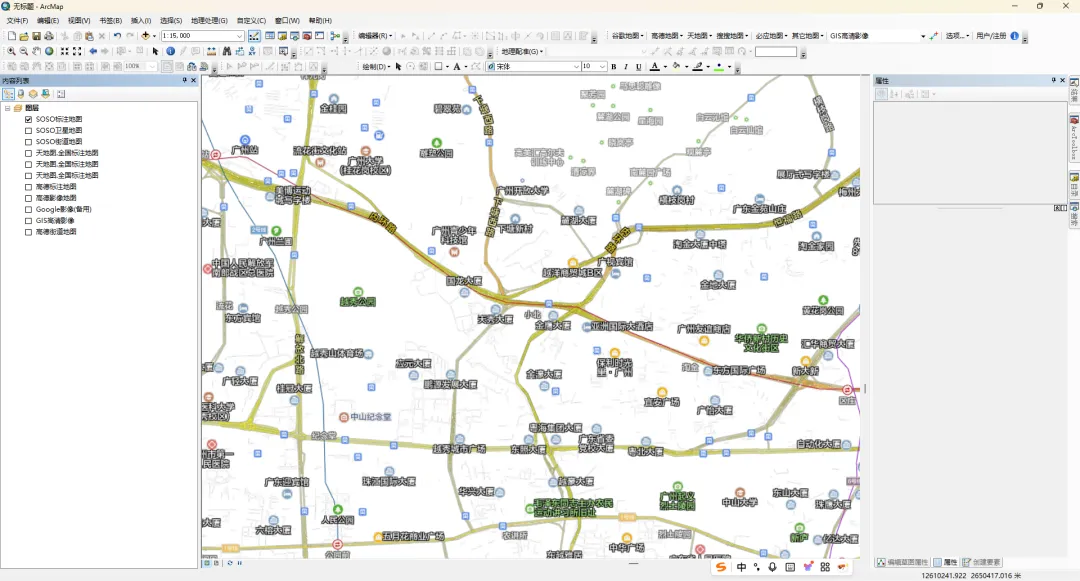1080x581 pixels.
Task: Turn on the GIS高清影像 layer checkbox
Action: [x=28, y=221]
